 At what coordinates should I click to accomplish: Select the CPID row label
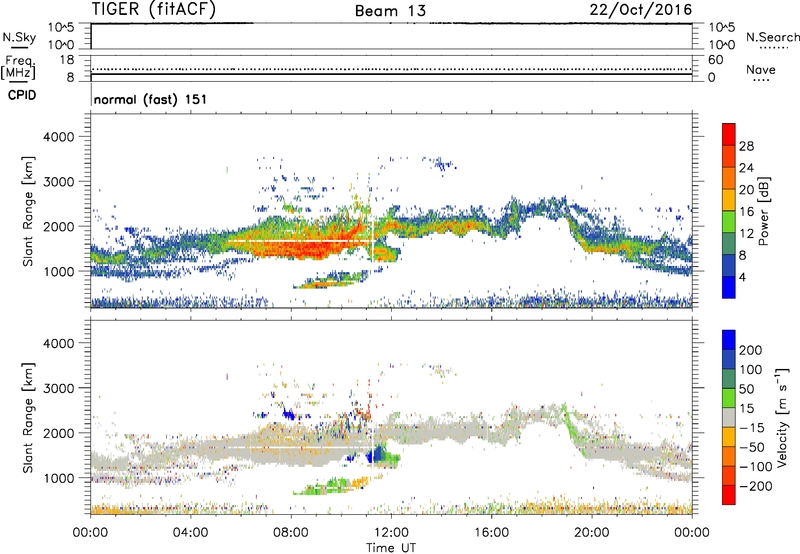[22, 95]
